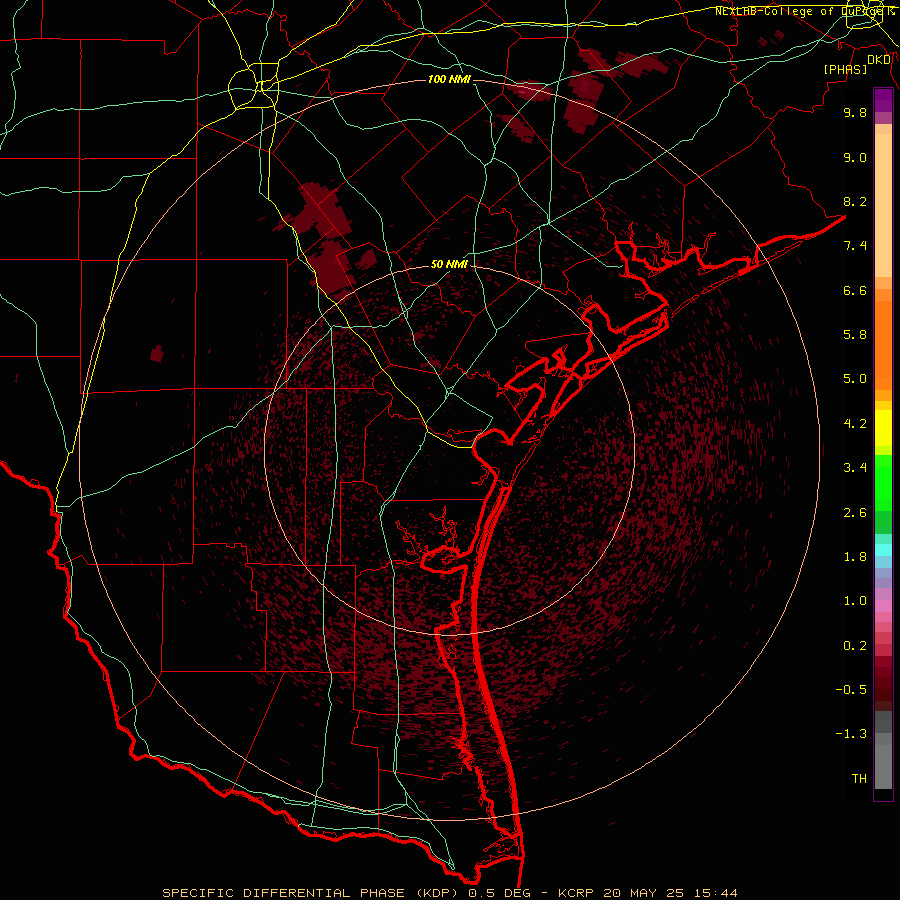The height and width of the screenshot is (900, 900).
Task: Click the 50 NMI range ring label
Action: [x=449, y=264]
